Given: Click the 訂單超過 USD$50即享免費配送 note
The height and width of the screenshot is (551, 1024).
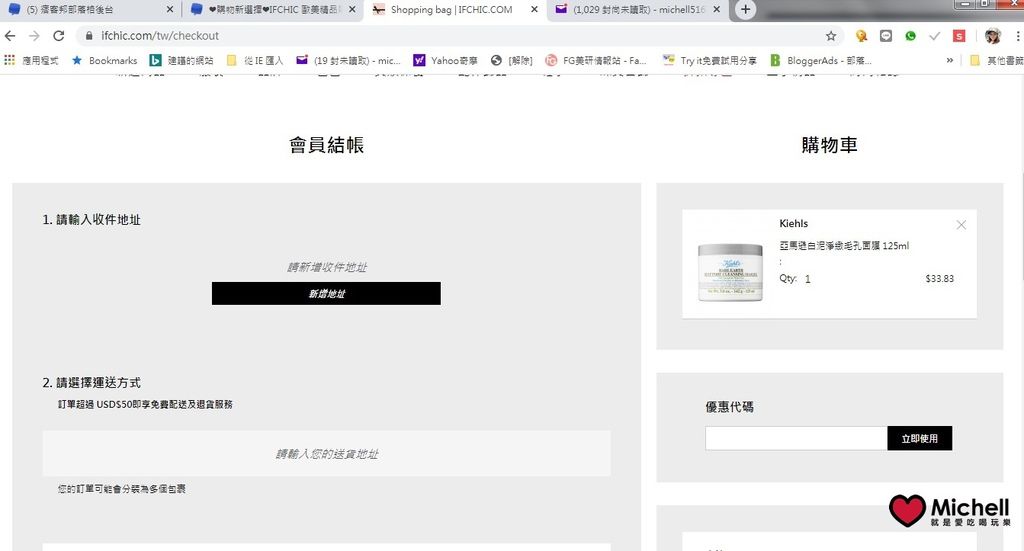Looking at the screenshot, I should [145, 405].
